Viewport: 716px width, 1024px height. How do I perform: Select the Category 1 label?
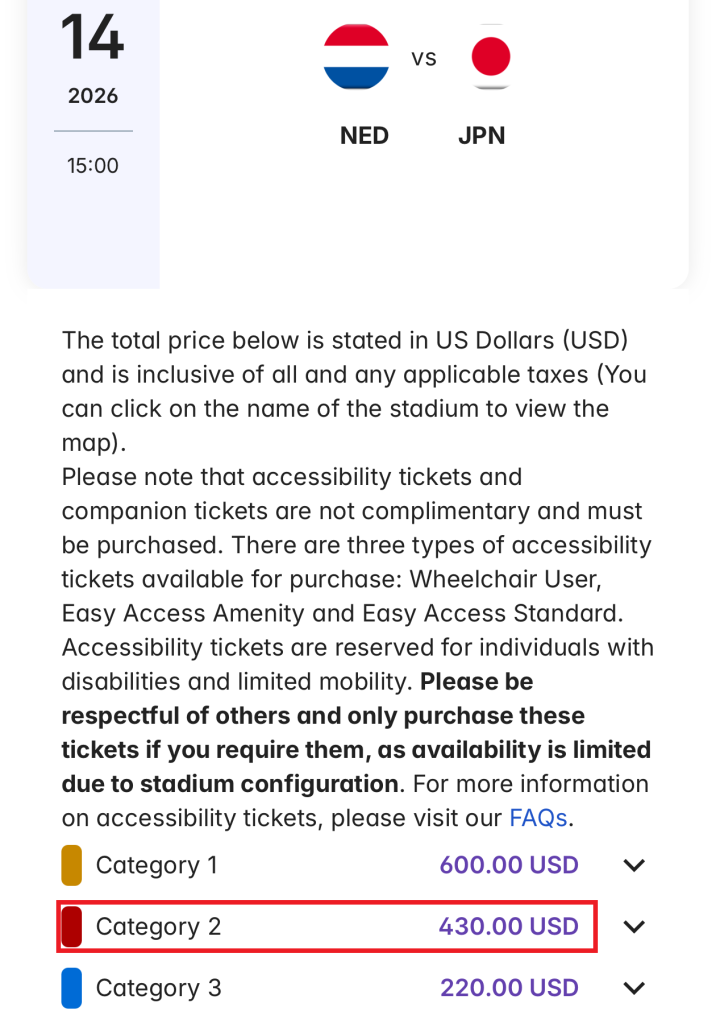156,865
